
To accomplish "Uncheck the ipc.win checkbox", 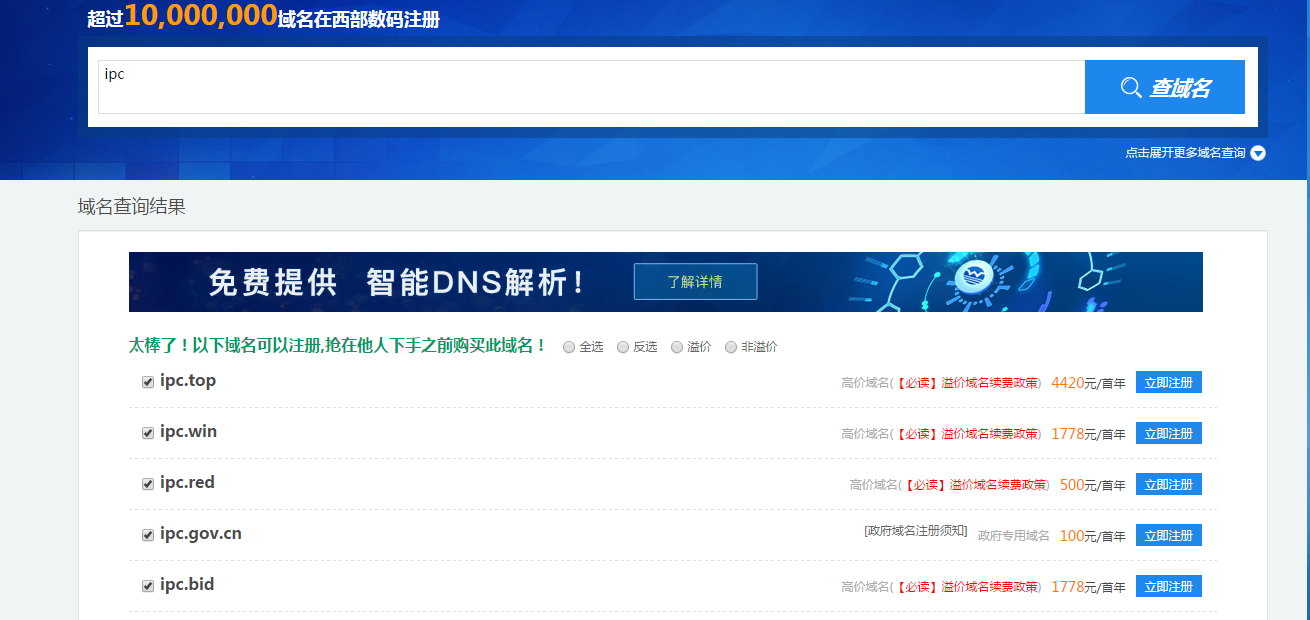I will point(148,433).
